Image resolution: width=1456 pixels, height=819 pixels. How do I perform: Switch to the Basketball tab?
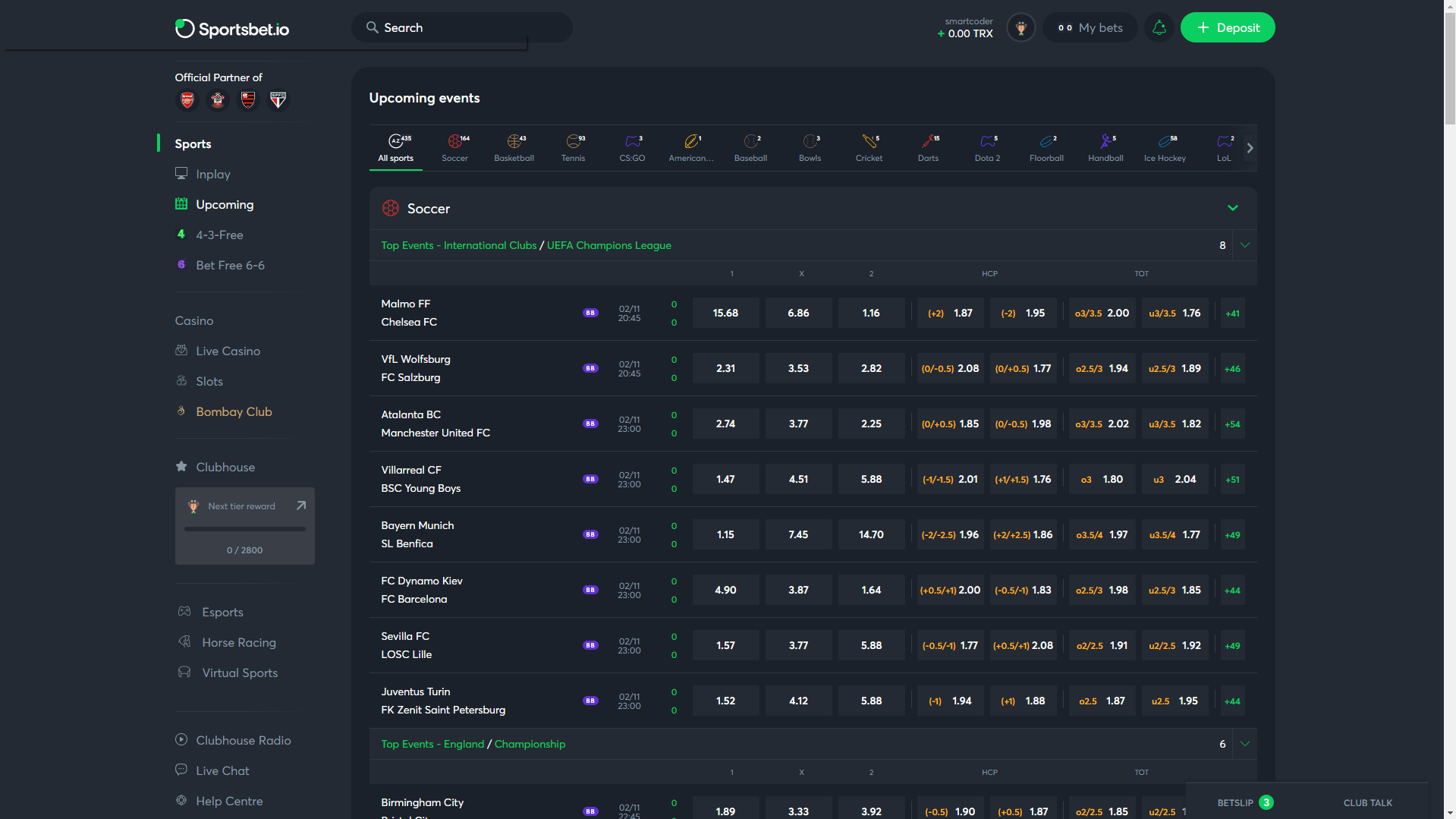click(514, 148)
